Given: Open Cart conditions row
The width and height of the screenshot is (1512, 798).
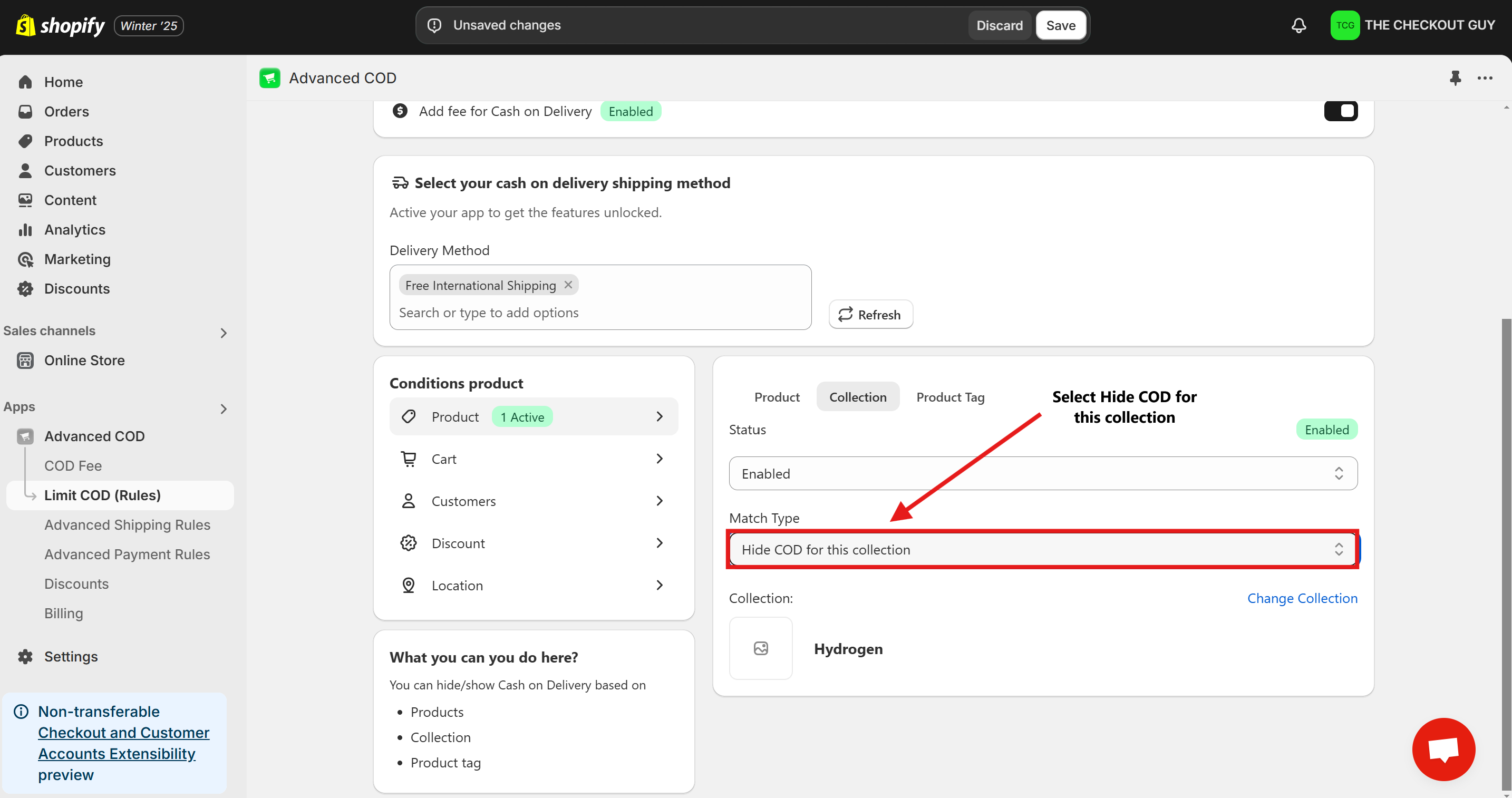Looking at the screenshot, I should point(534,458).
